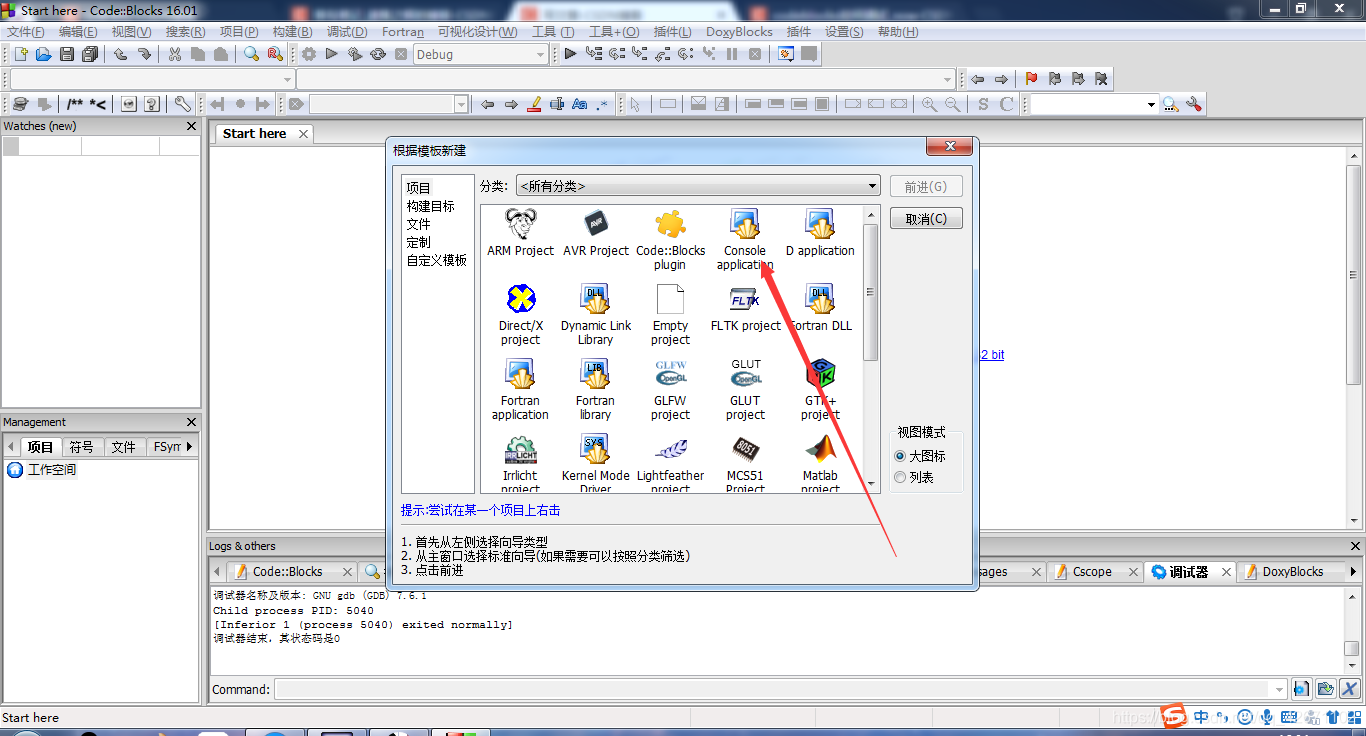
Task: Expand the search text combo box in toolbar
Action: coord(1151,104)
